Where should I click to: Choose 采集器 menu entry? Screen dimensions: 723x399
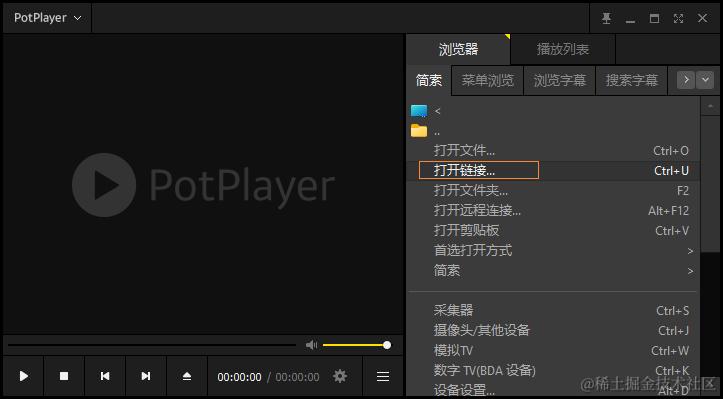(x=553, y=310)
